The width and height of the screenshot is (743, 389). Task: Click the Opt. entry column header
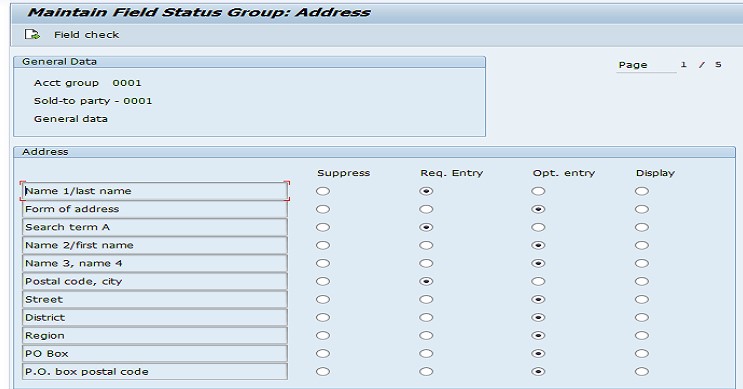(x=563, y=173)
